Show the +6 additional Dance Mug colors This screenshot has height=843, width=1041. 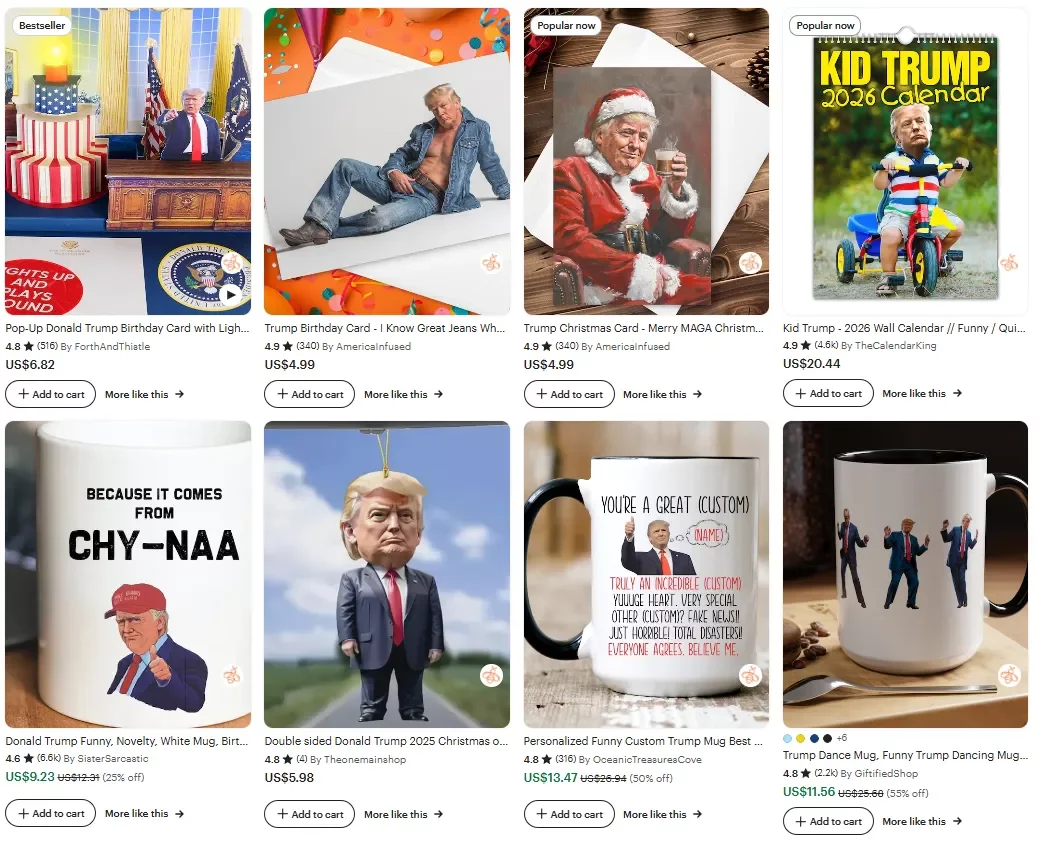tap(842, 738)
